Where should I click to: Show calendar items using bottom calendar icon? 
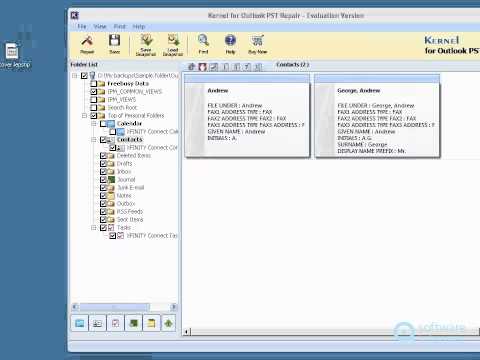[x=80, y=323]
